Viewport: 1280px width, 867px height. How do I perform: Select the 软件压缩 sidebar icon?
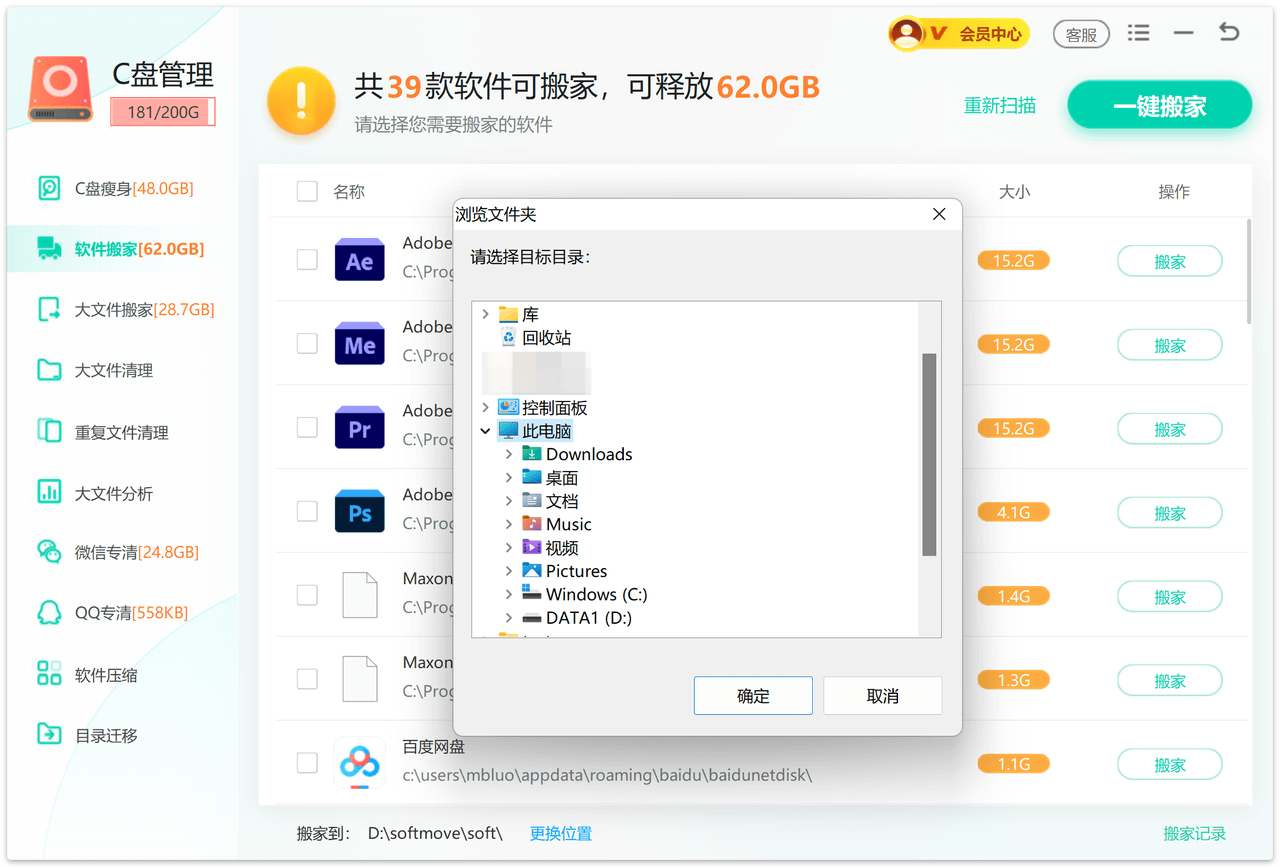[49, 674]
